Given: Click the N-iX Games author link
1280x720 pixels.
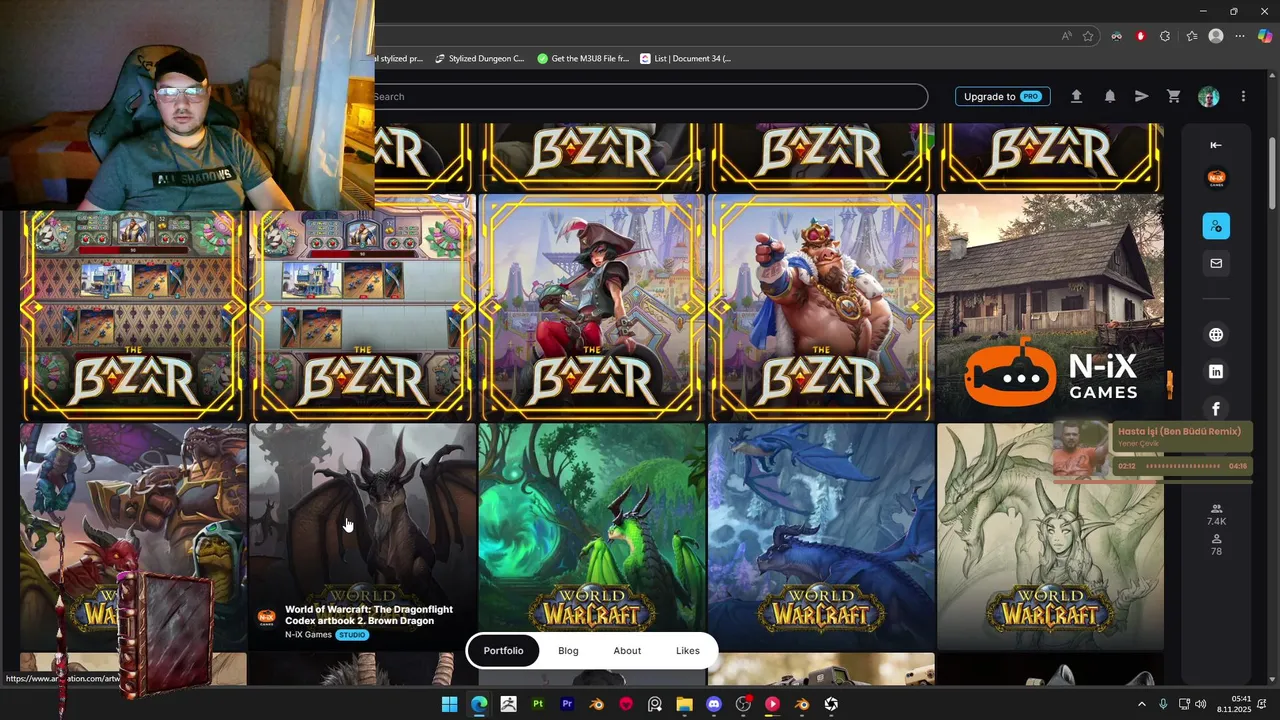Looking at the screenshot, I should [308, 635].
